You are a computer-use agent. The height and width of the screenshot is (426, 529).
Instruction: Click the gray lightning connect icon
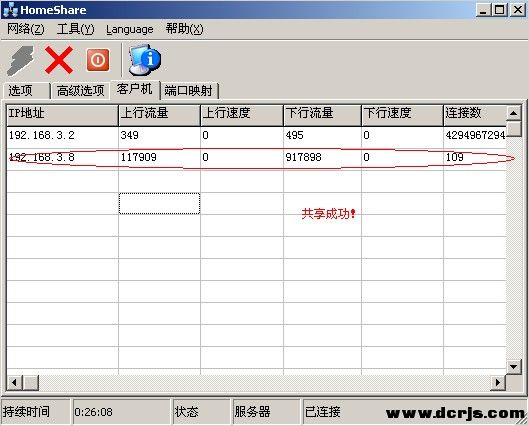pos(21,60)
